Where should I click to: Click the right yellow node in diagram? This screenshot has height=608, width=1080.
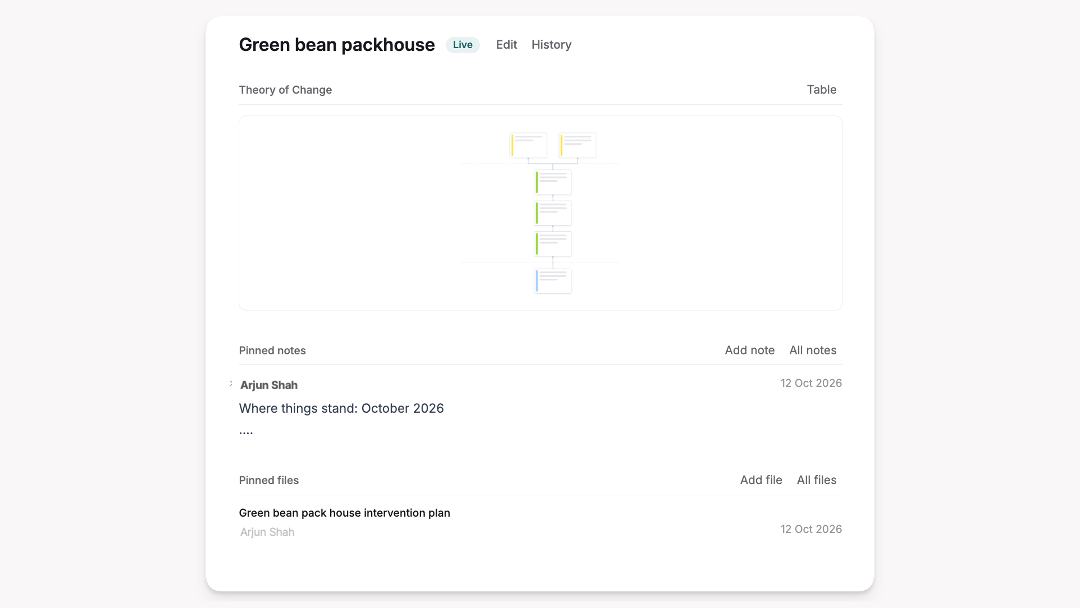(578, 145)
